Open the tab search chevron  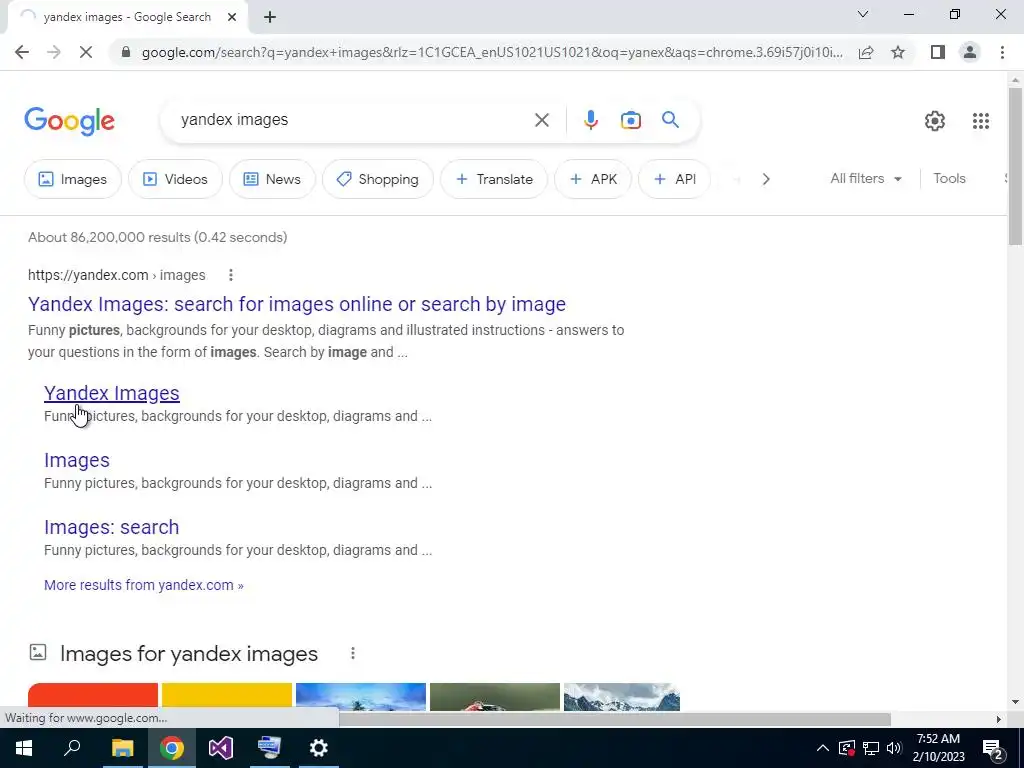pyautogui.click(x=863, y=14)
